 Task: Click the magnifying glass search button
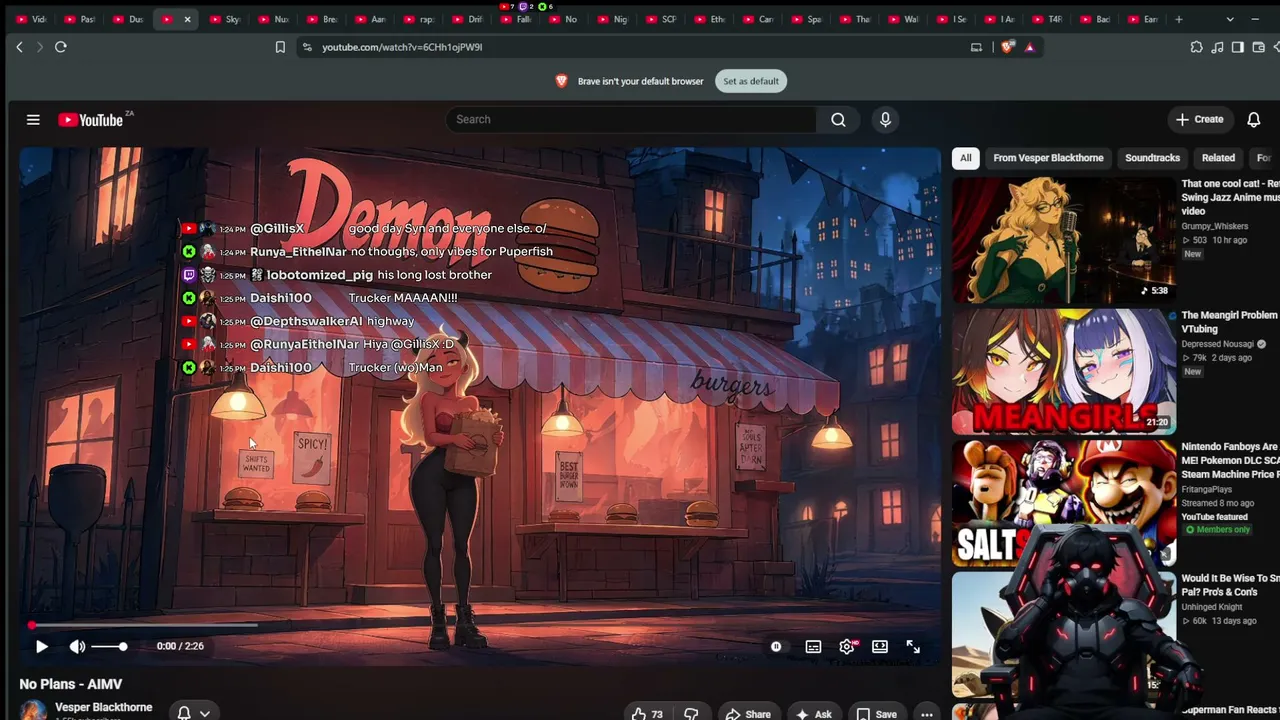tap(838, 119)
